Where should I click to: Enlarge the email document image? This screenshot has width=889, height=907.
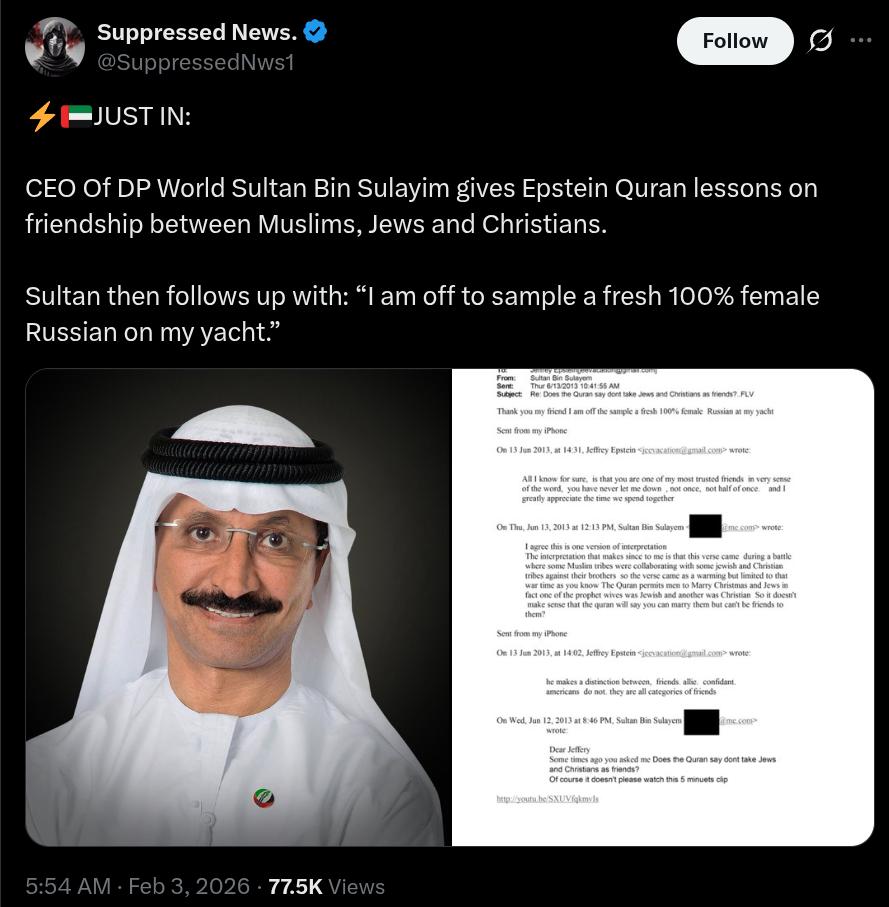662,607
